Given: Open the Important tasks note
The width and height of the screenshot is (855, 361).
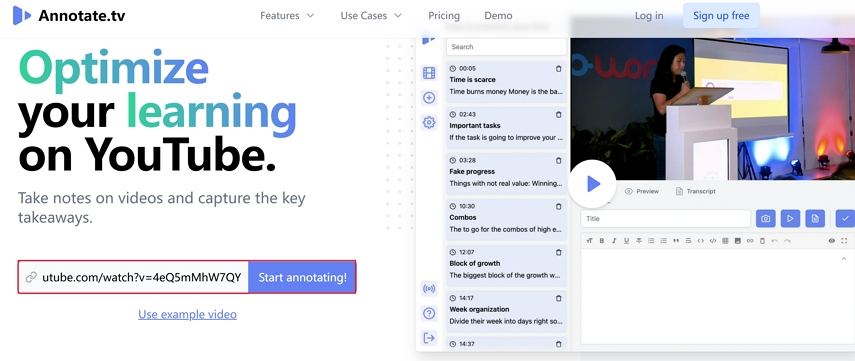Looking at the screenshot, I should 506,127.
